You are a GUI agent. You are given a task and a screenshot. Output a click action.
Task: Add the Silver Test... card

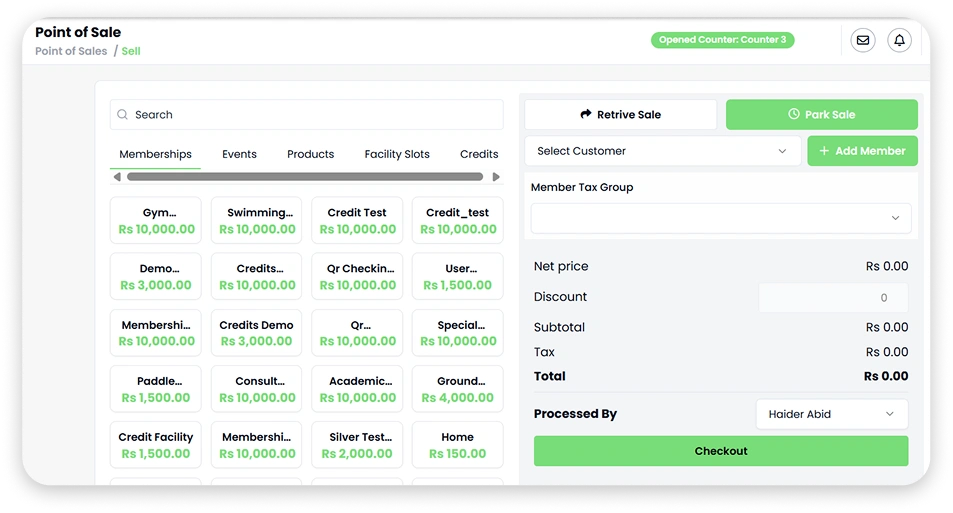pos(357,445)
